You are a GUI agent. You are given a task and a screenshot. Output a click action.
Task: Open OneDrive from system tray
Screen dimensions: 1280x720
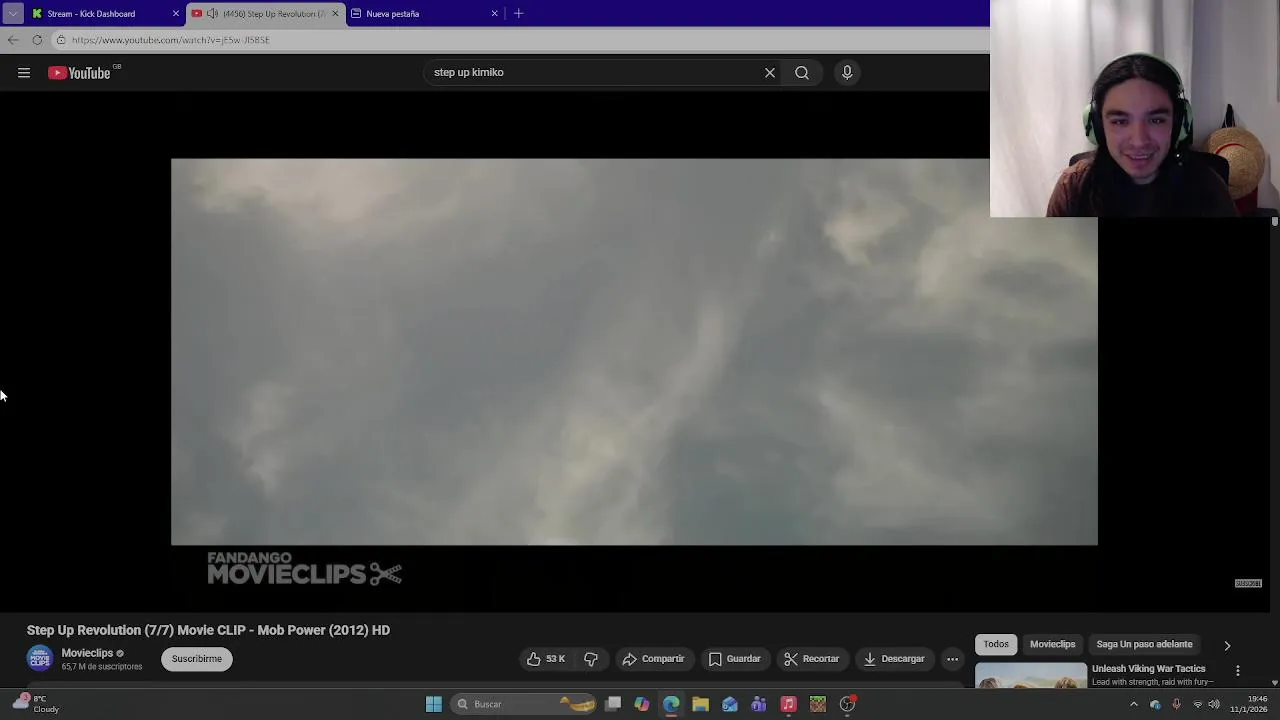pos(1155,704)
